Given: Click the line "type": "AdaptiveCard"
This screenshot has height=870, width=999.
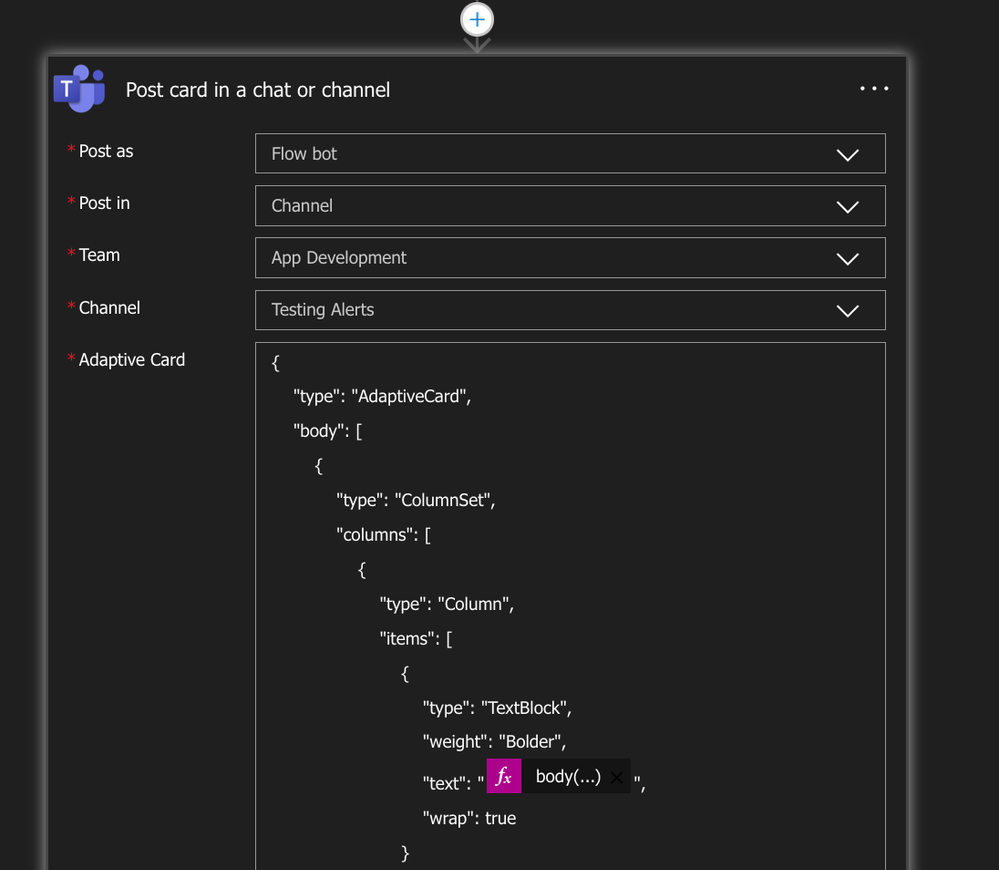Looking at the screenshot, I should pos(382,397).
